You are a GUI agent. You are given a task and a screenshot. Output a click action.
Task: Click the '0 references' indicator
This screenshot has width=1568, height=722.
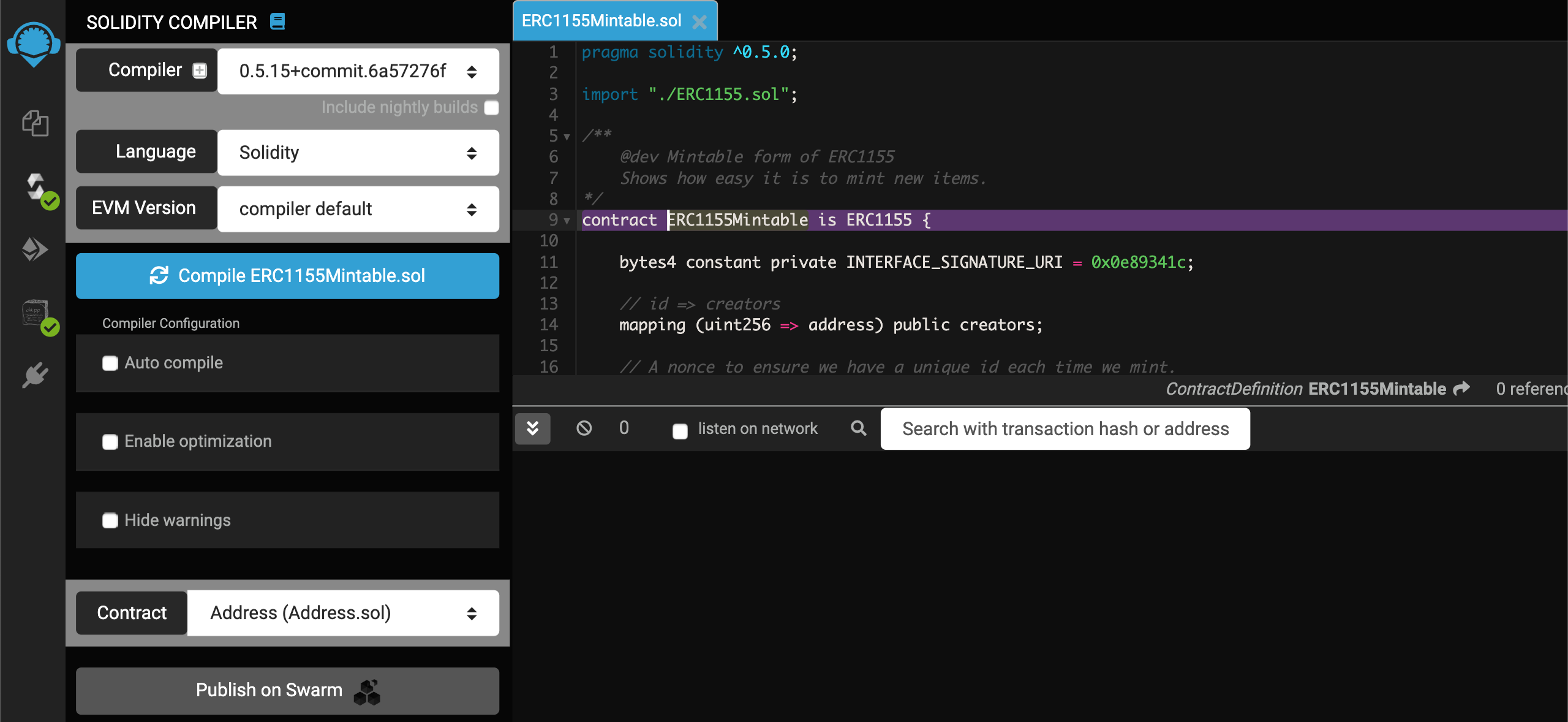click(x=1531, y=389)
